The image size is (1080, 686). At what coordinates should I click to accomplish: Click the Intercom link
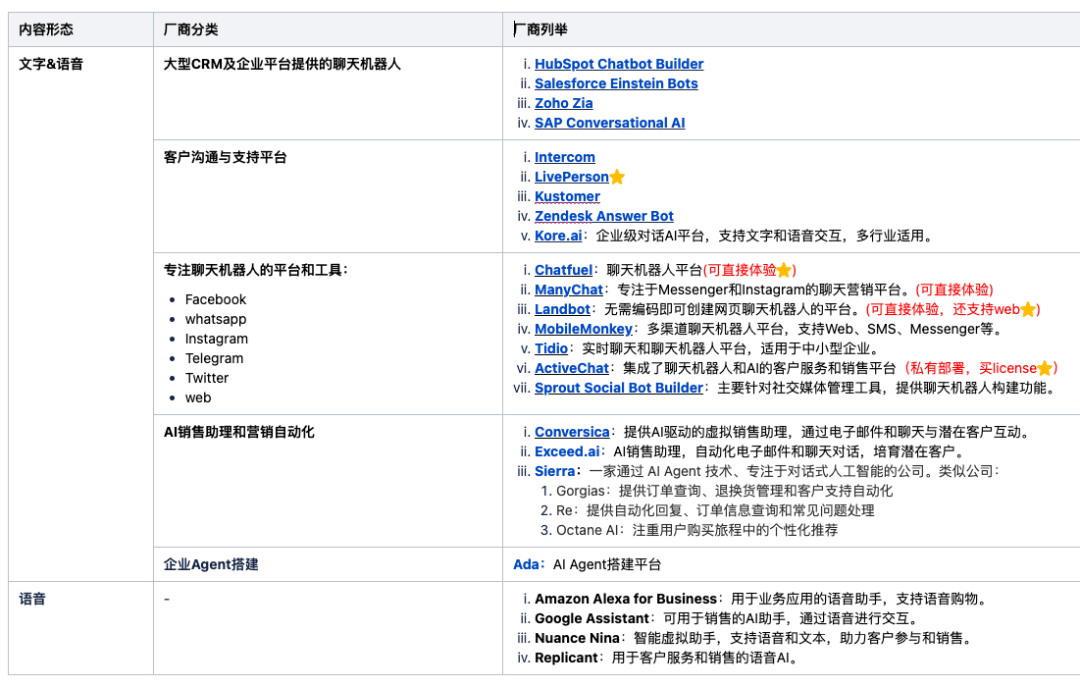(x=565, y=157)
